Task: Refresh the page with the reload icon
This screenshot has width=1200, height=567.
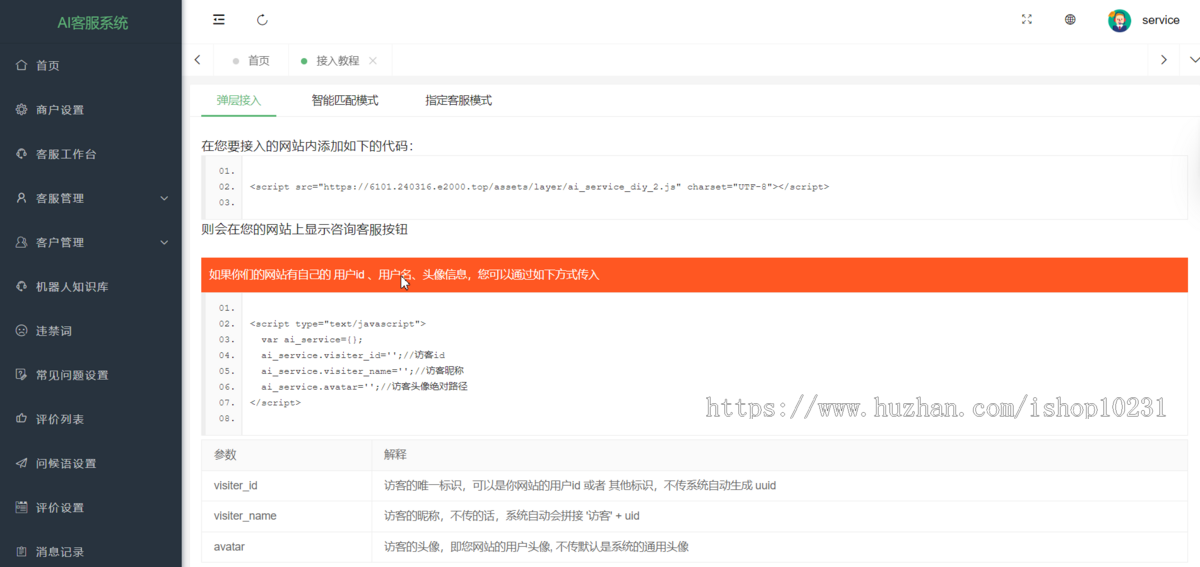Action: pyautogui.click(x=263, y=19)
